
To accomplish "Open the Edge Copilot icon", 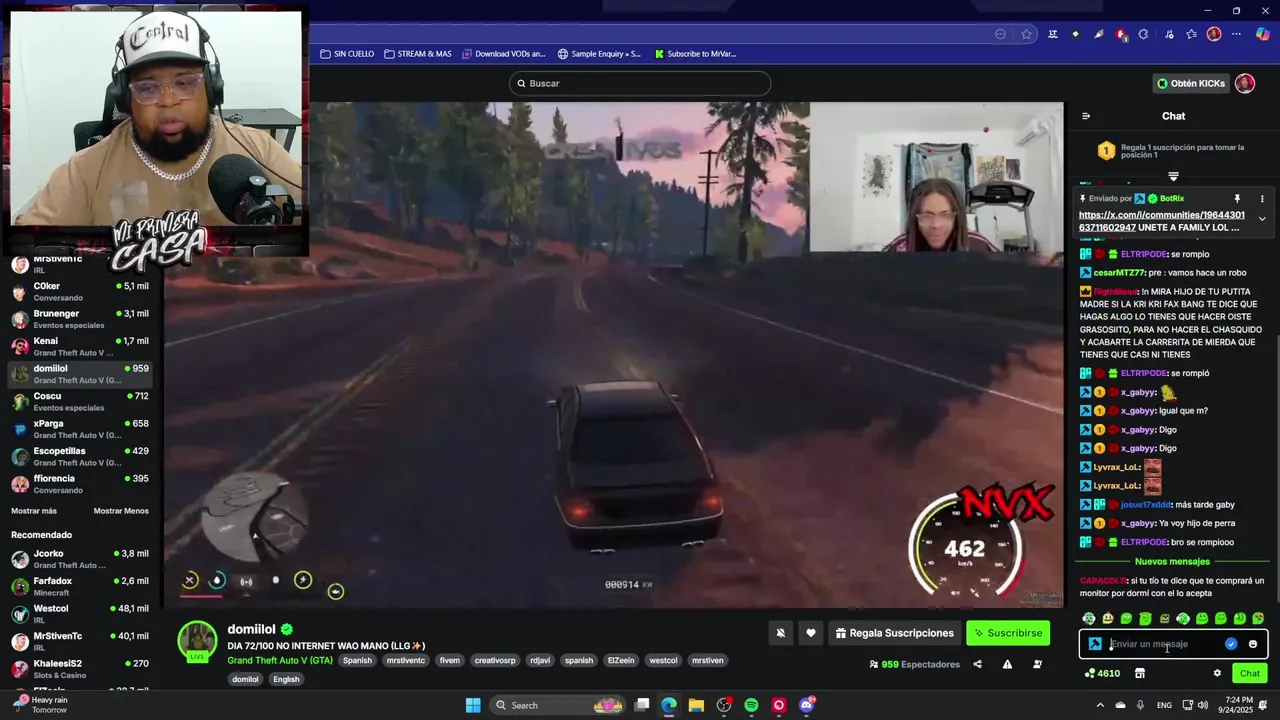I will [1262, 34].
